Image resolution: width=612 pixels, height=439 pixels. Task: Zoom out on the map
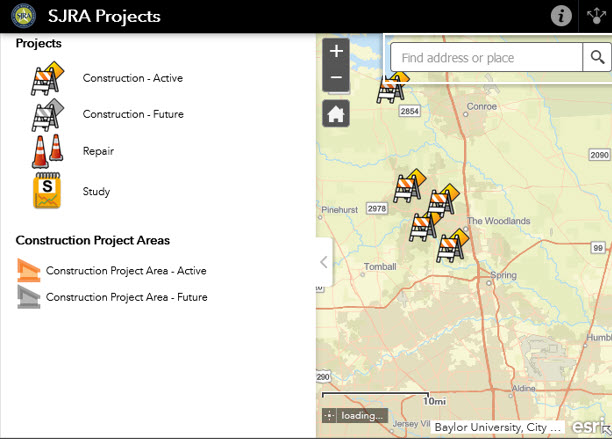click(x=336, y=78)
